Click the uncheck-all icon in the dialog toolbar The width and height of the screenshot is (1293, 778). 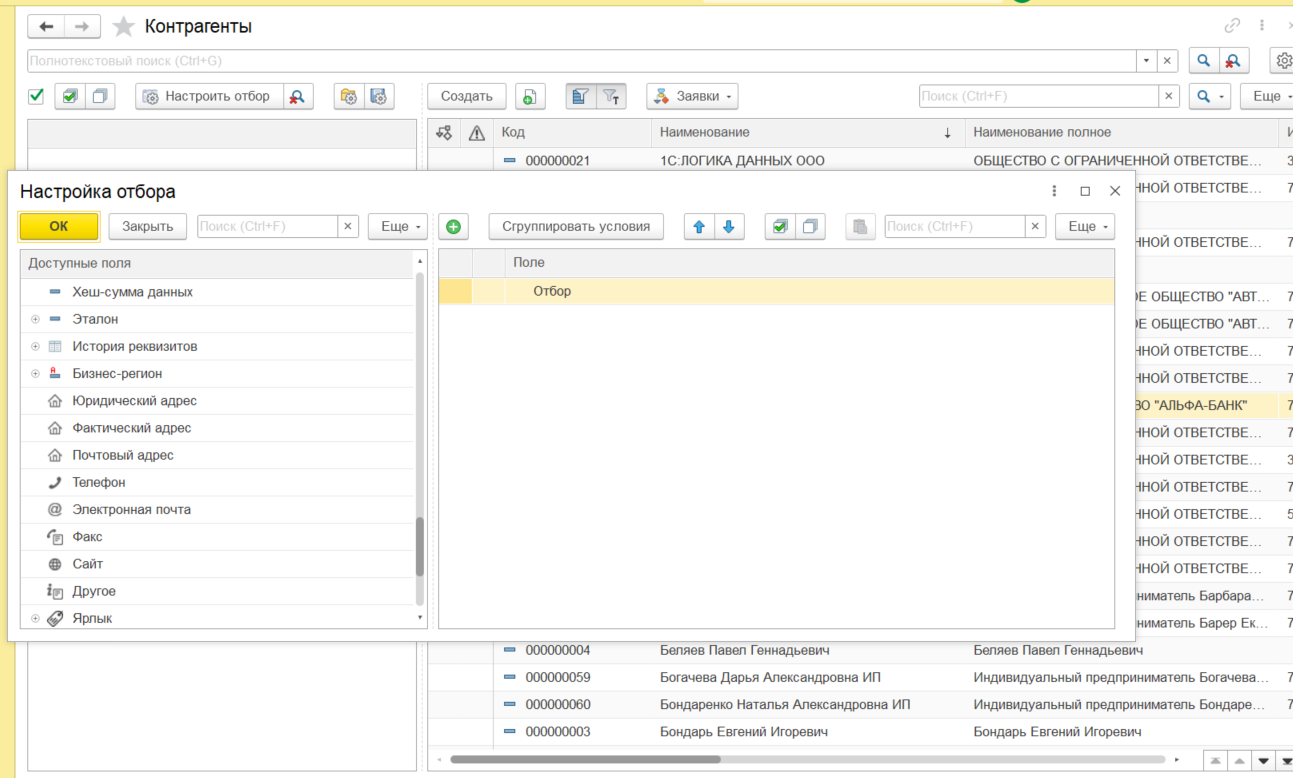tap(810, 226)
